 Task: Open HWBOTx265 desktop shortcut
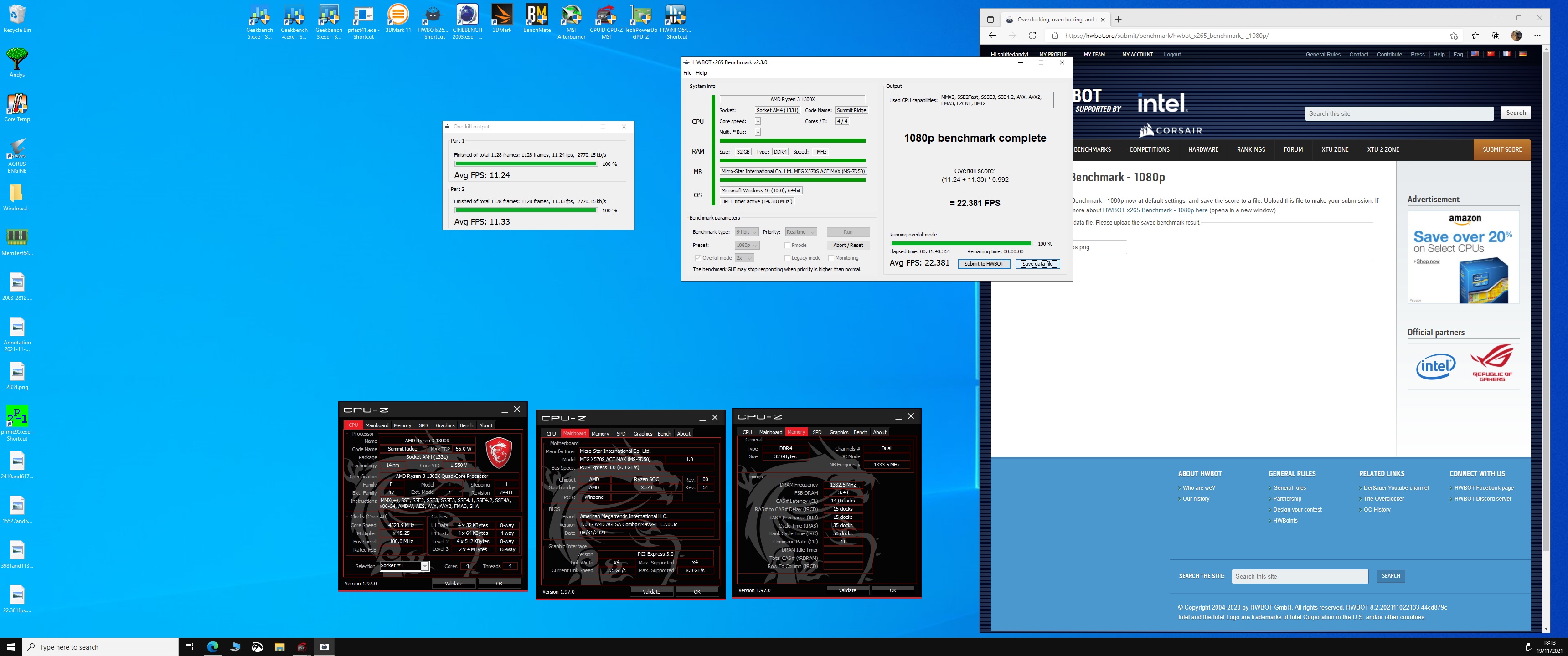(433, 22)
